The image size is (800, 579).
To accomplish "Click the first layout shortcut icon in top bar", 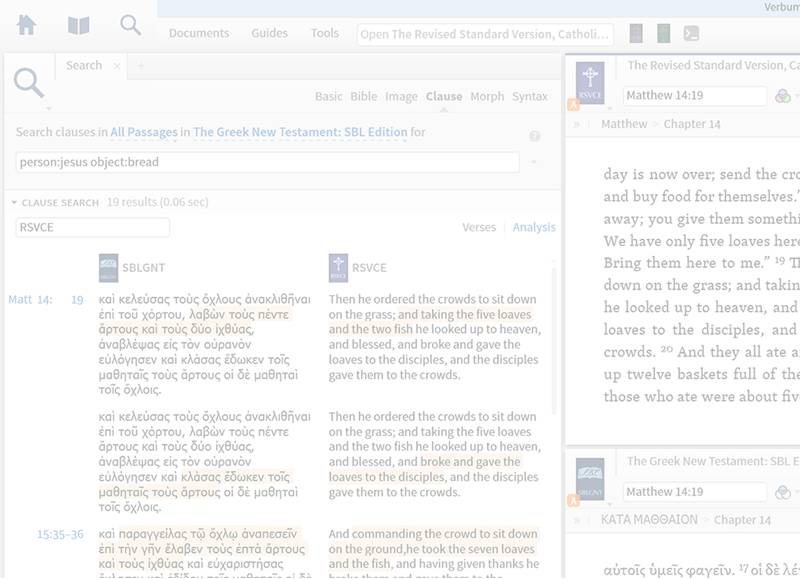I will point(636,34).
